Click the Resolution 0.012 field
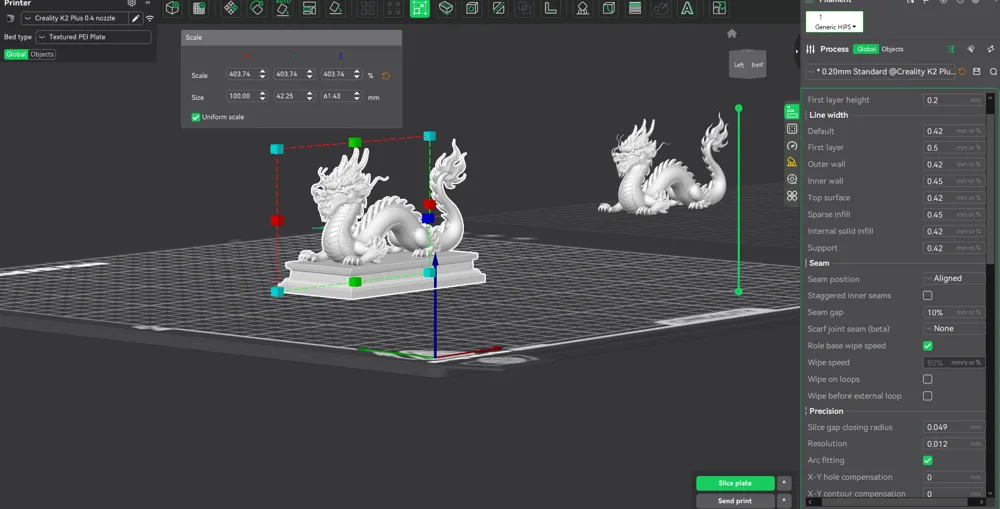The height and width of the screenshot is (509, 1000). pos(953,444)
